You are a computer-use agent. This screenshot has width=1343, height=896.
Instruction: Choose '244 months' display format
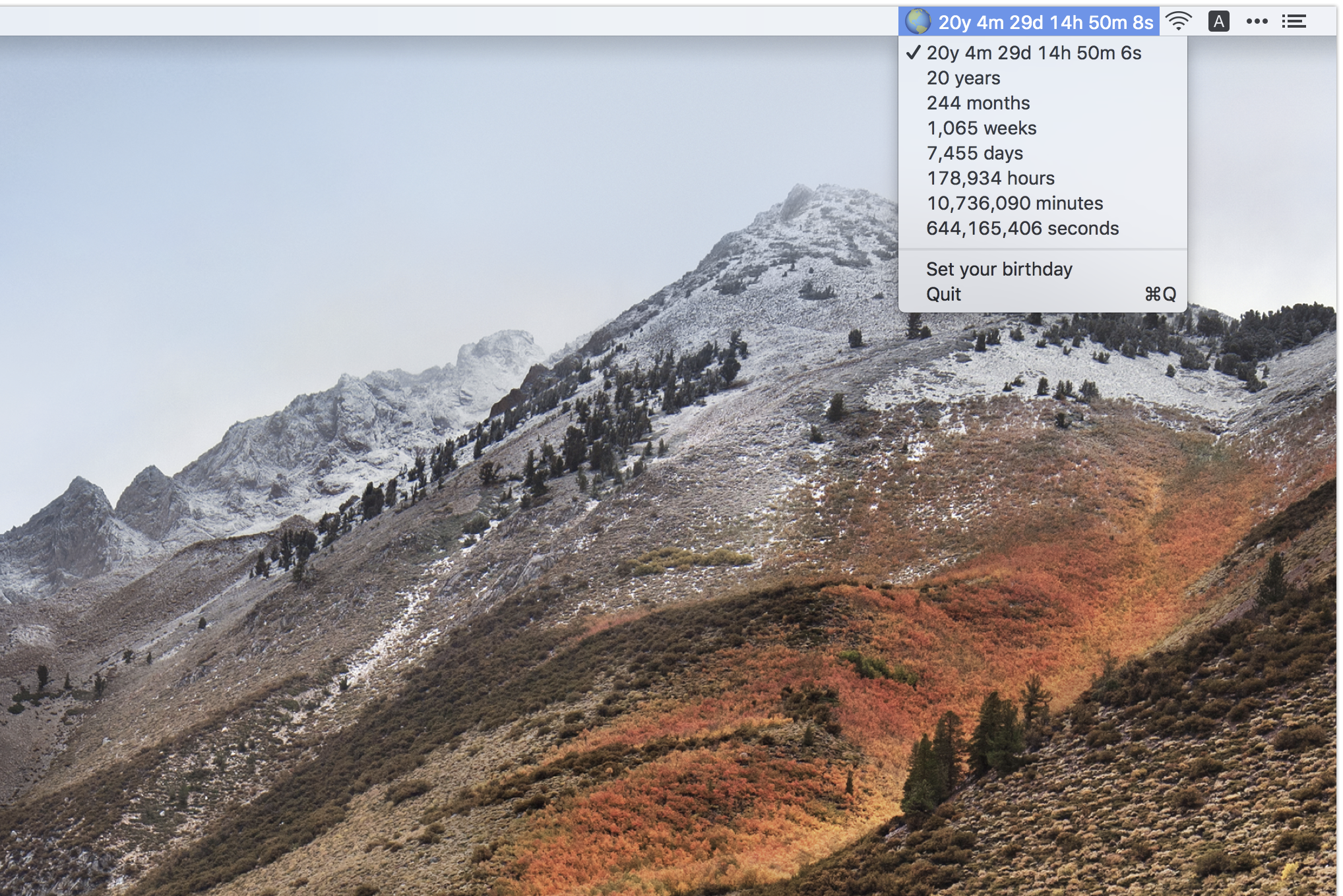click(978, 103)
